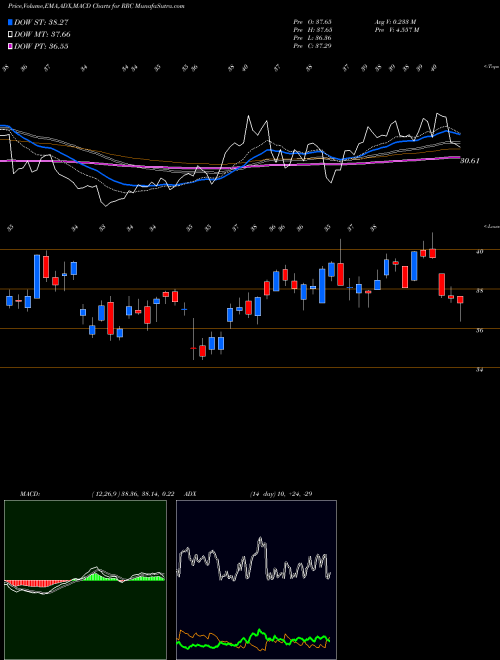
Task: Click the 36 price axis label
Action: (x=479, y=330)
